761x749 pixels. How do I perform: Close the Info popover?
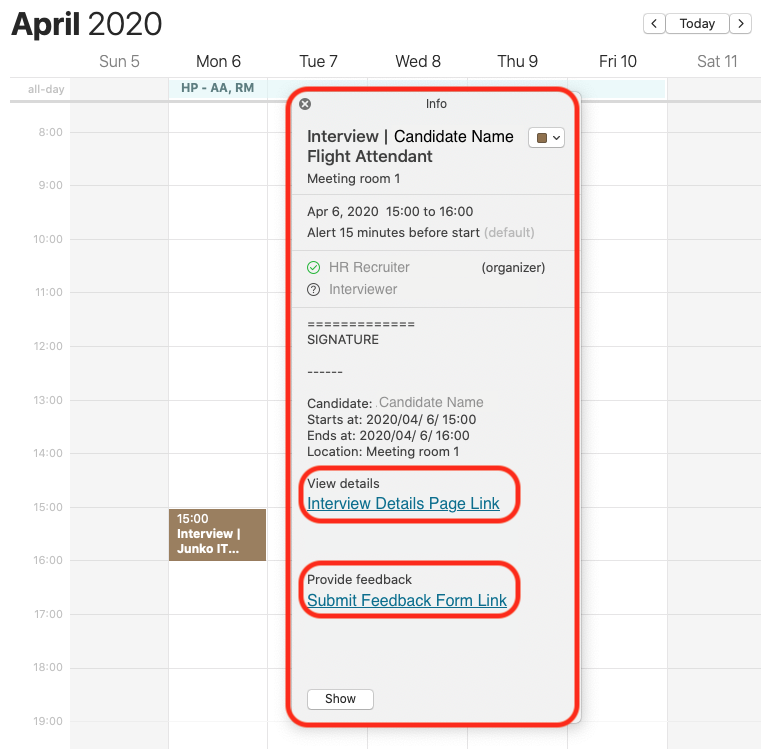pos(305,104)
